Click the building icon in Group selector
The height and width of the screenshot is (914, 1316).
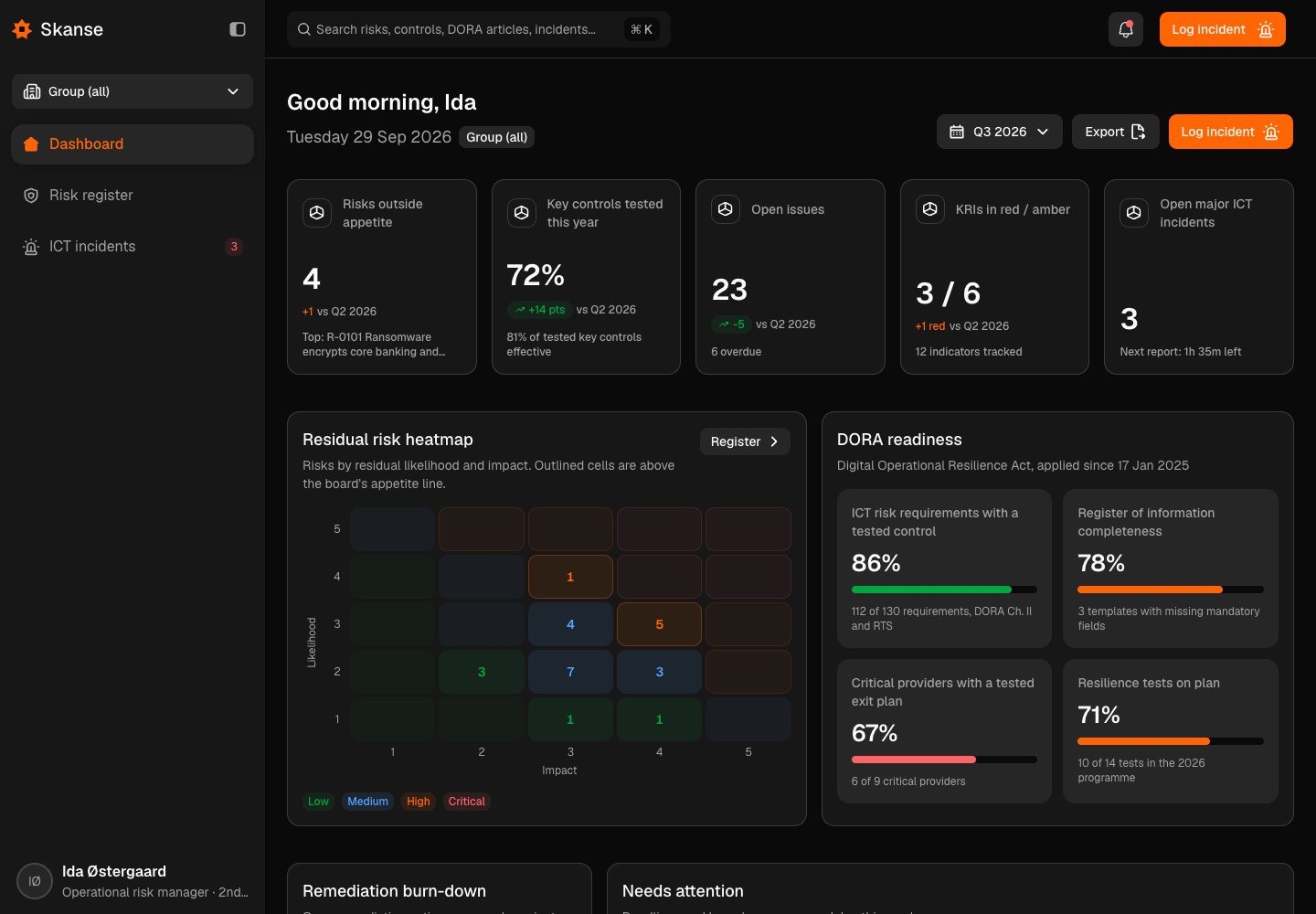tap(32, 91)
